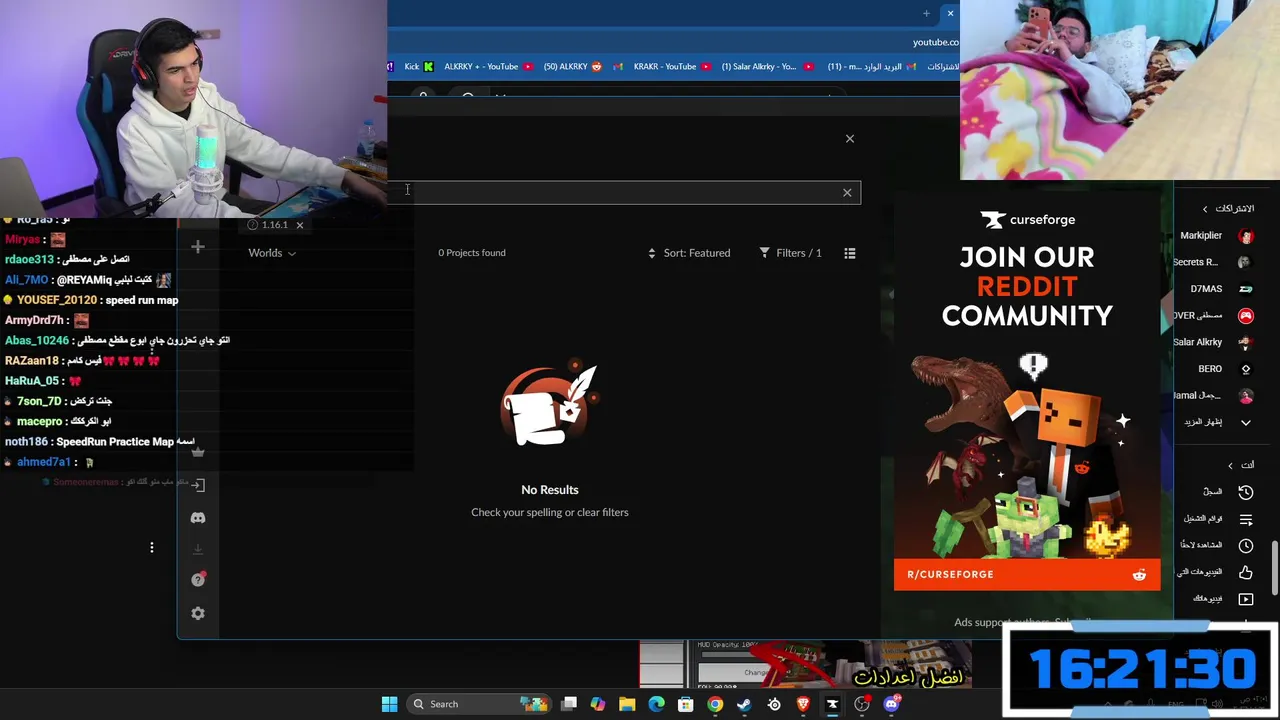
Task: Open (50) ALKRKY Reddit bookmark
Action: [573, 67]
